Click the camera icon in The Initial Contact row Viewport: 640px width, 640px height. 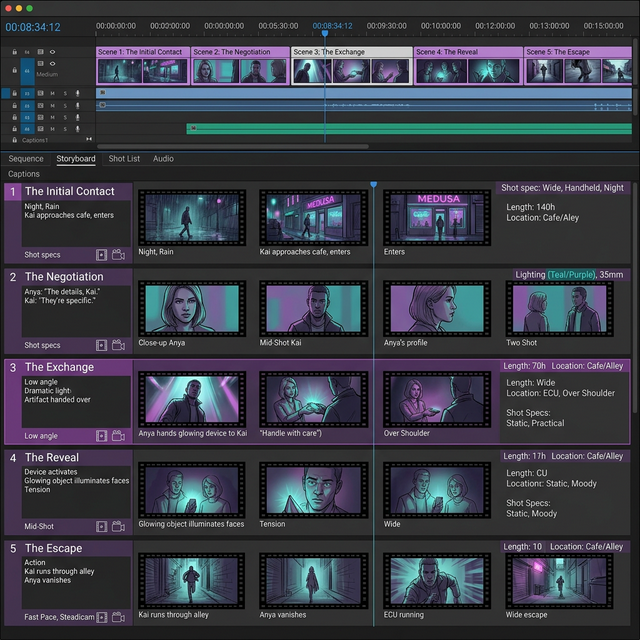(x=118, y=255)
